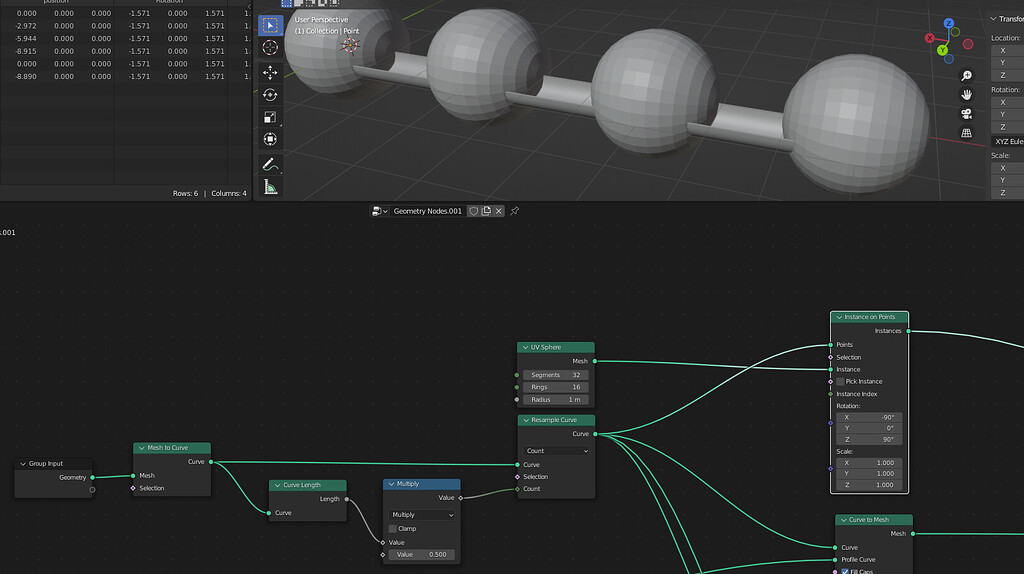
Task: Toggle Clamp checkbox in Multiply node
Action: click(392, 529)
